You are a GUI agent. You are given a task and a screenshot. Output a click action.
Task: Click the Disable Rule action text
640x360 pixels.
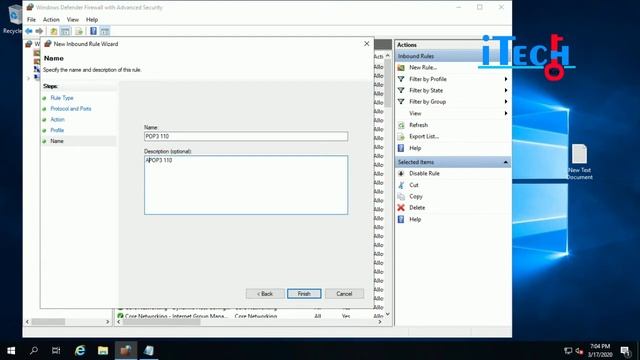pos(424,173)
